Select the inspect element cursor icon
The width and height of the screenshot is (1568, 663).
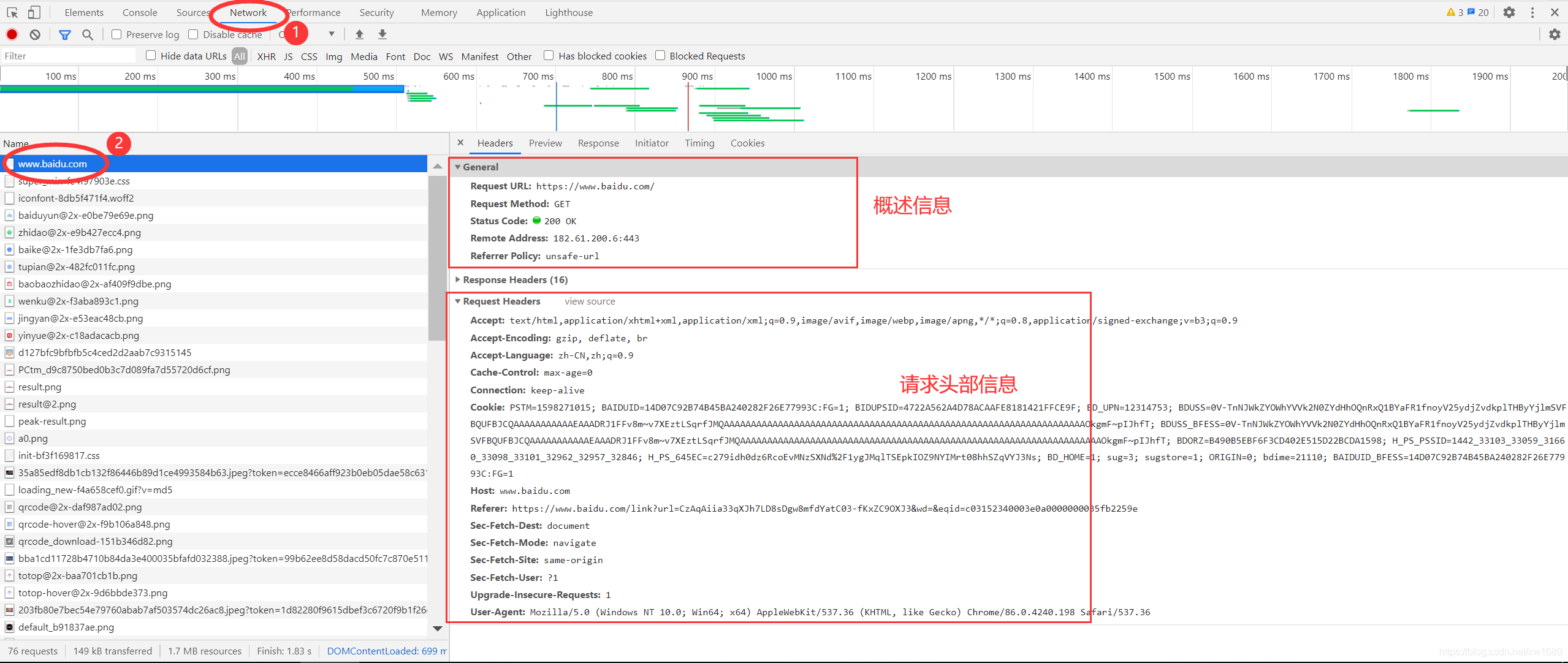point(12,12)
